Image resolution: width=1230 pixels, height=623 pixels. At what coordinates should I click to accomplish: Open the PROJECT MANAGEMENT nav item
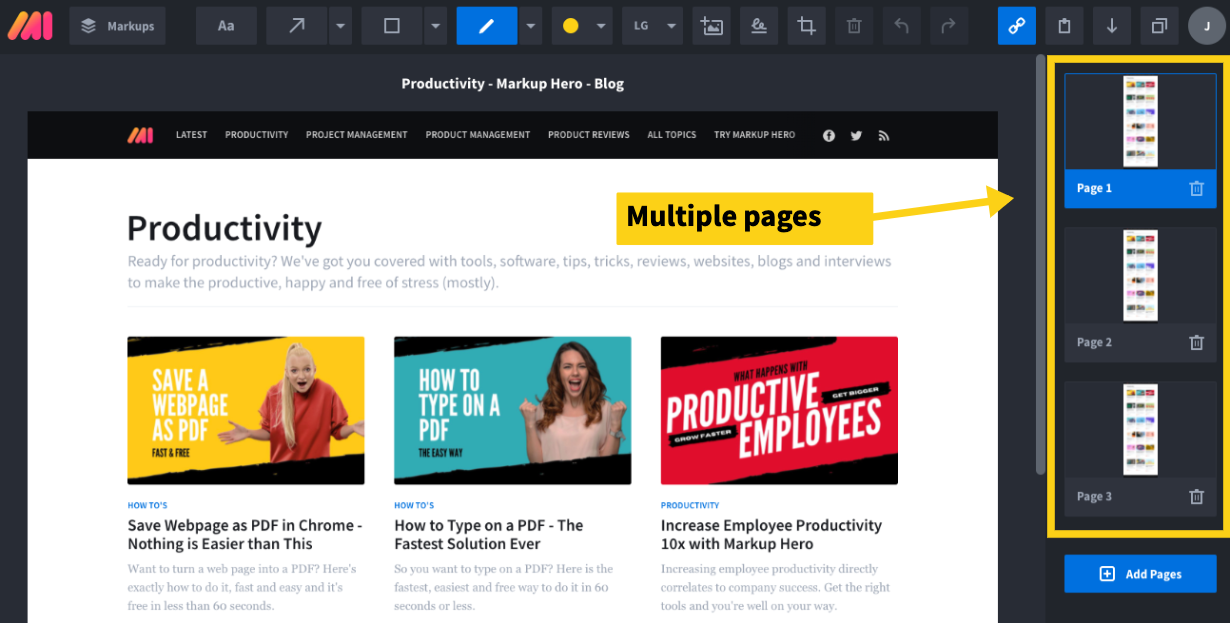[357, 135]
